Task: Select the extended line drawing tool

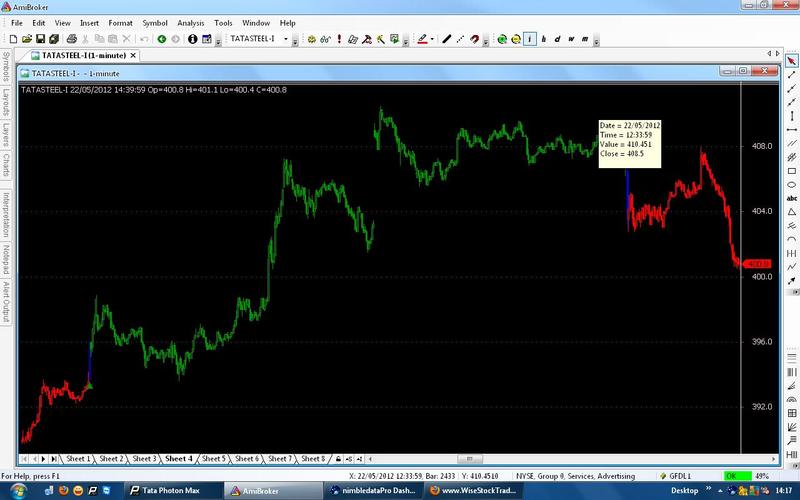Action: click(791, 102)
